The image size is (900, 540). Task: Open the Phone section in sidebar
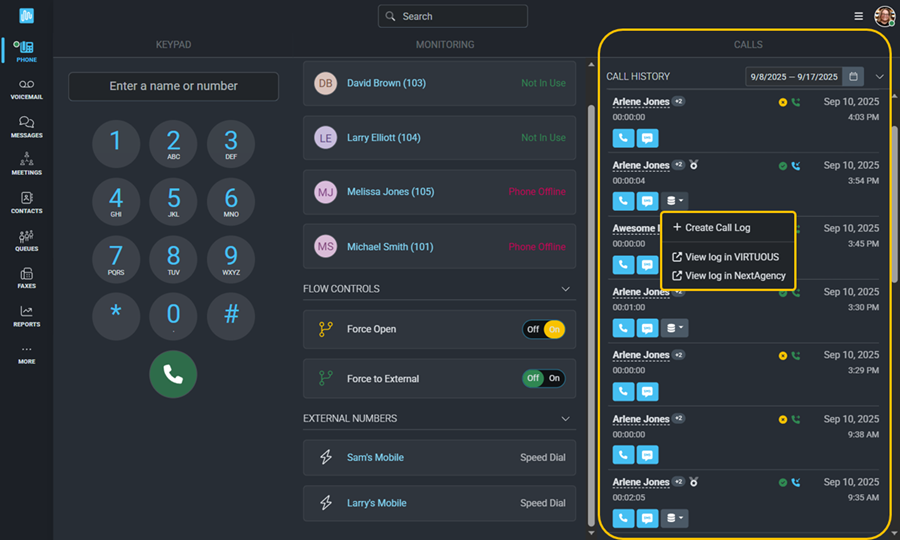click(26, 51)
